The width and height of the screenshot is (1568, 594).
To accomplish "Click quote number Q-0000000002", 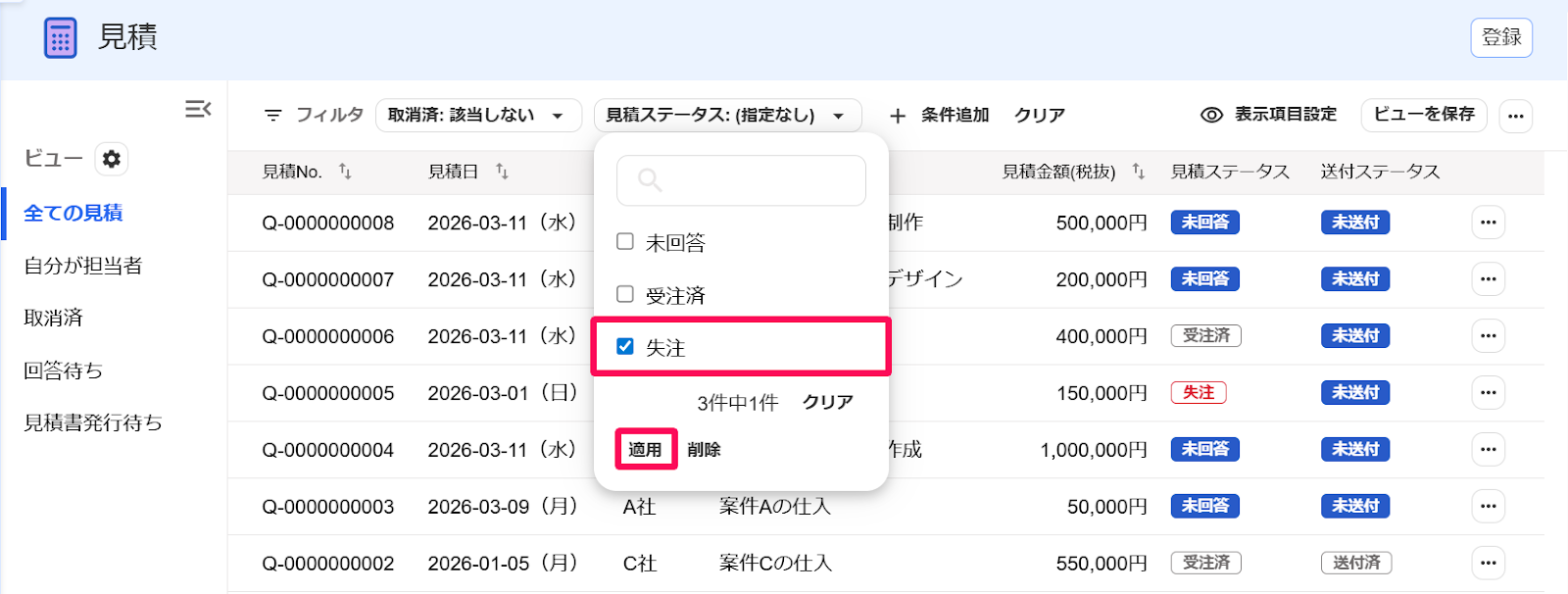I will (328, 565).
